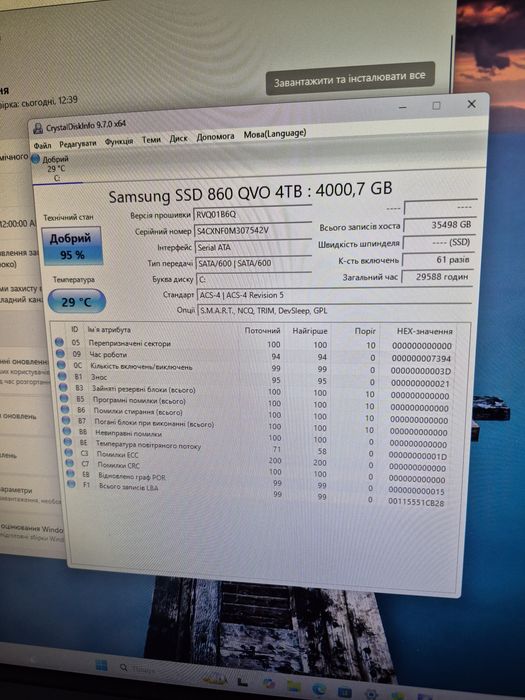Viewport: 525px width, 700px height.
Task: Click the firmware version field RVQ01B6Q
Action: click(x=252, y=212)
